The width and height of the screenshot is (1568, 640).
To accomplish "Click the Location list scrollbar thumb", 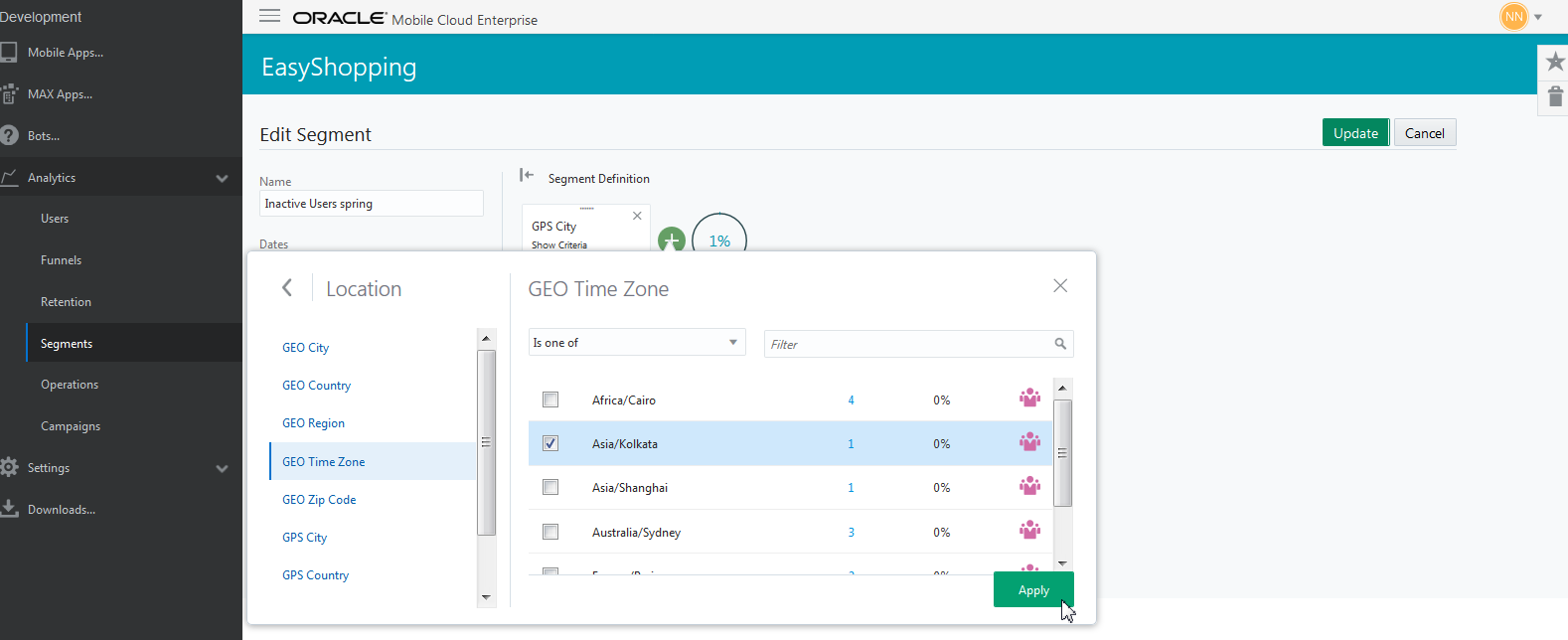I will 486,442.
